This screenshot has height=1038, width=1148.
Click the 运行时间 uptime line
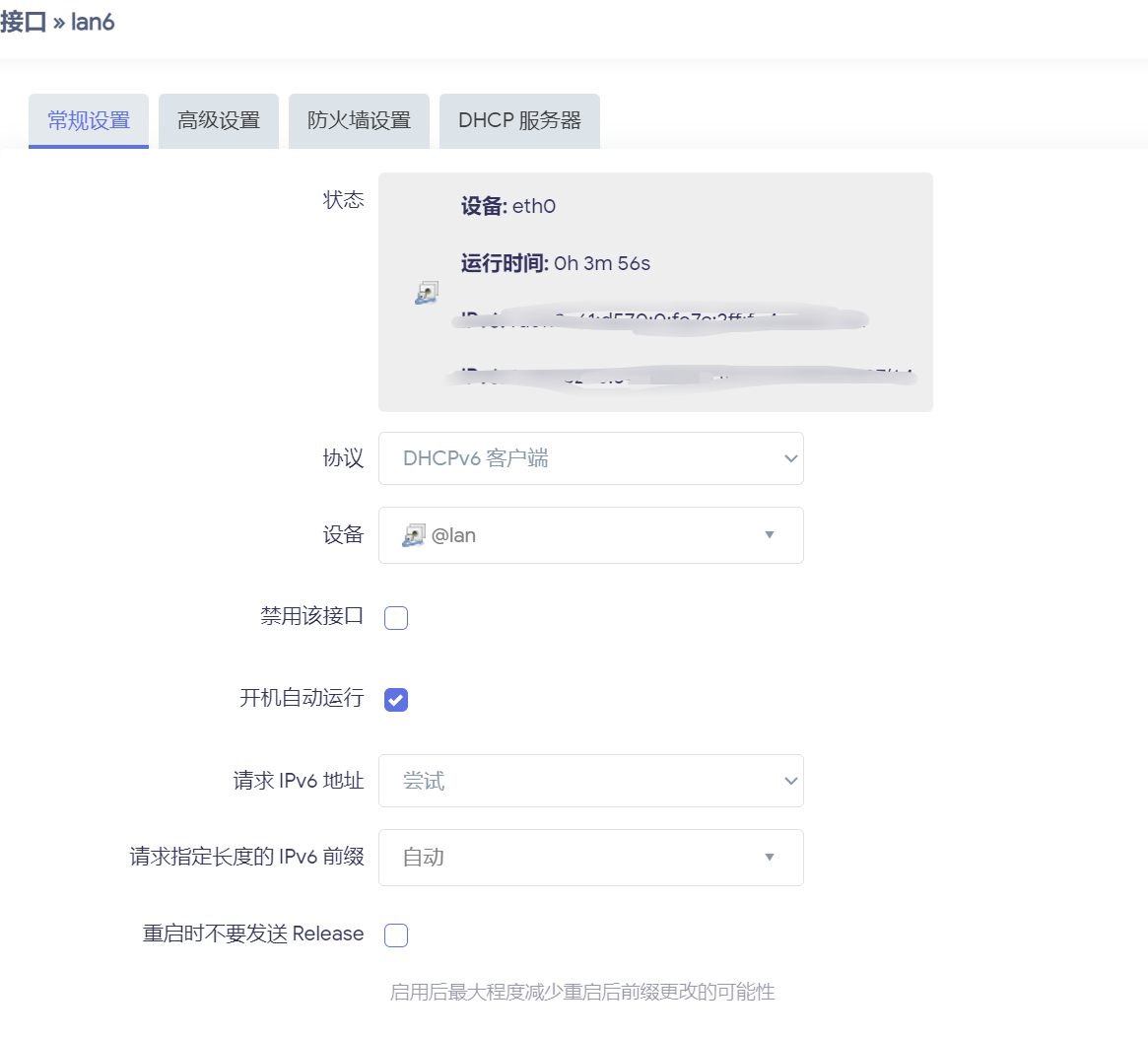point(556,263)
